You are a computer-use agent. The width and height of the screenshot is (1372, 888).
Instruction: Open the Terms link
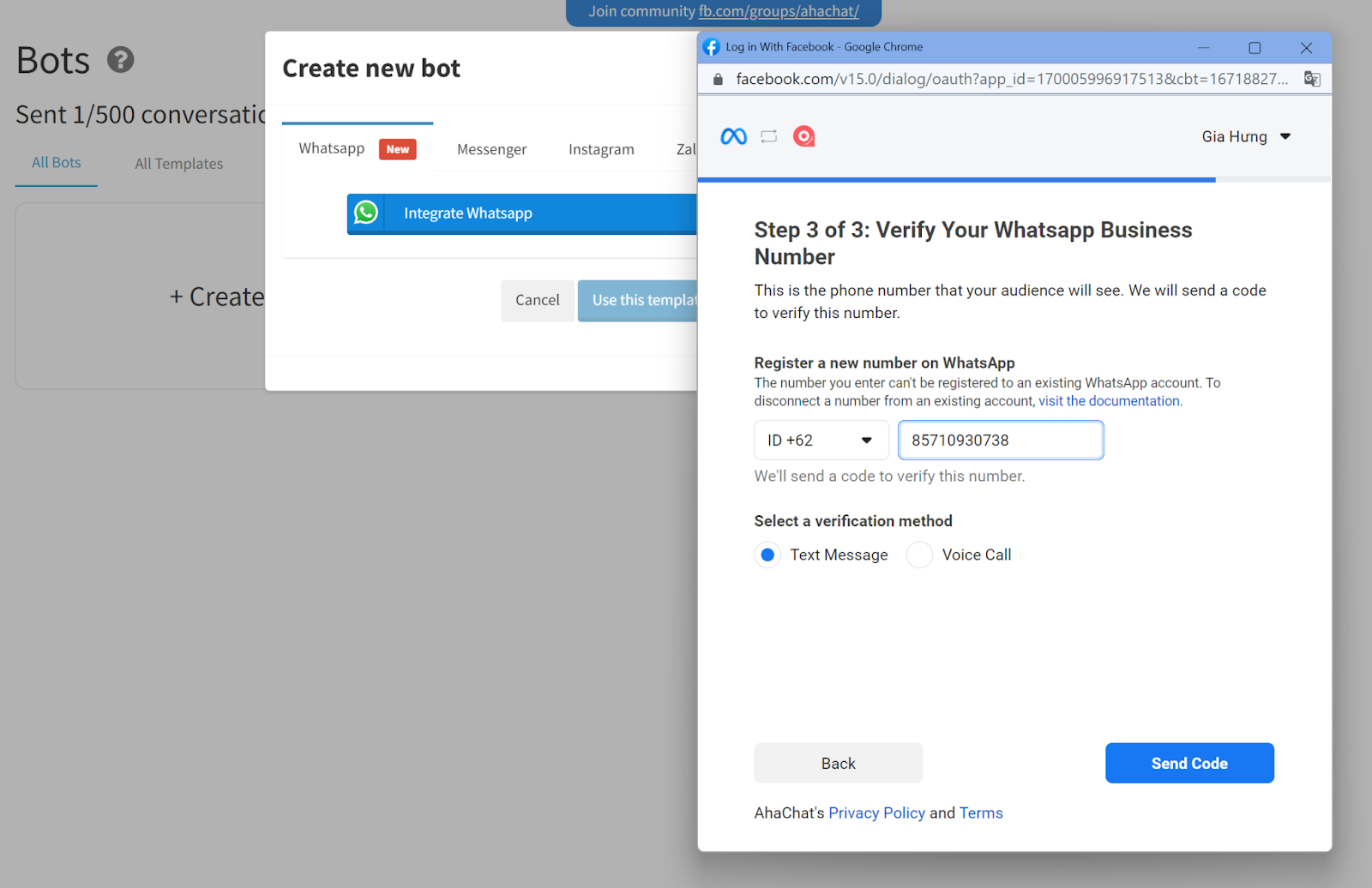click(981, 813)
